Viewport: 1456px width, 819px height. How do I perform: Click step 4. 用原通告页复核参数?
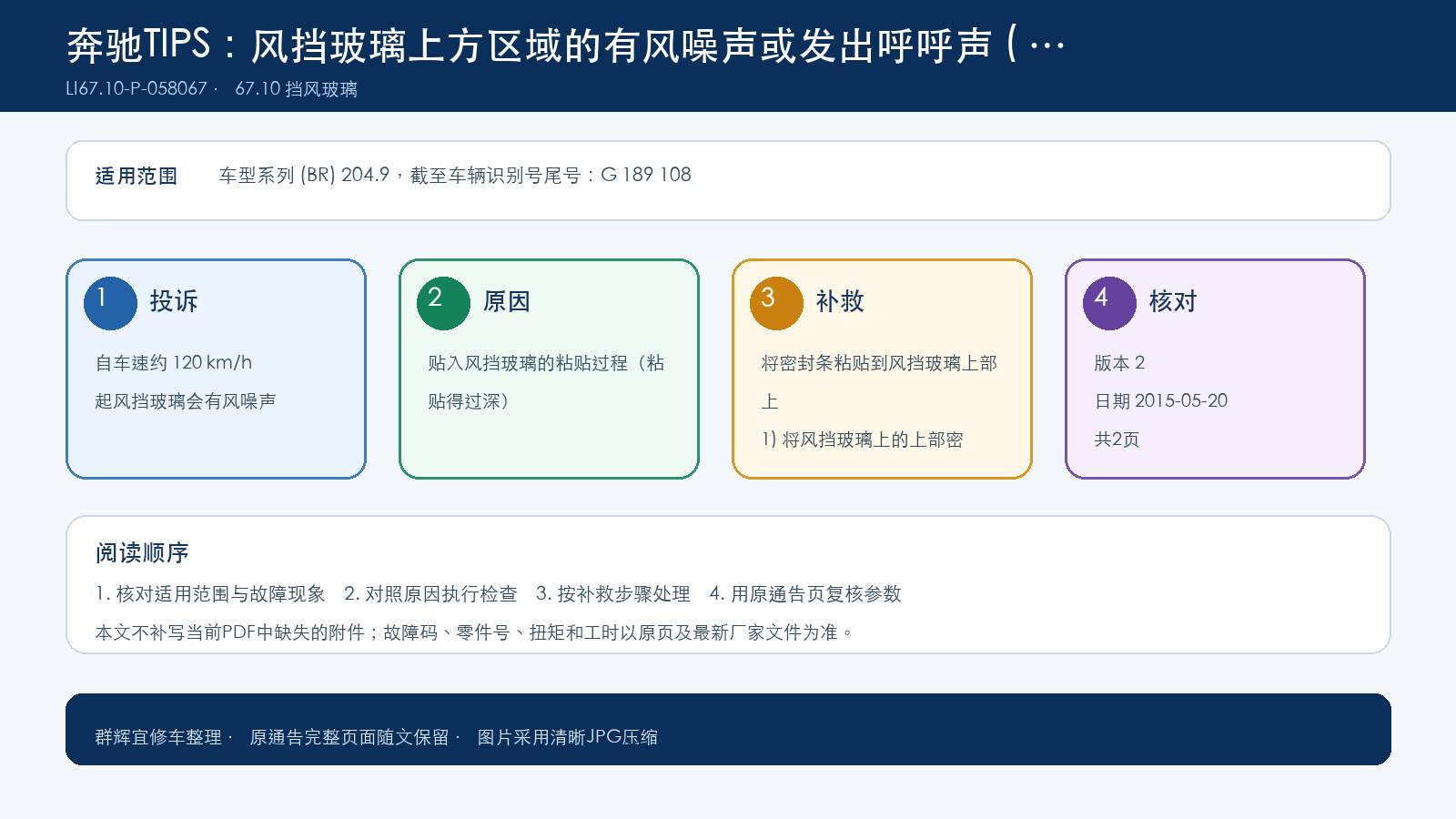805,593
